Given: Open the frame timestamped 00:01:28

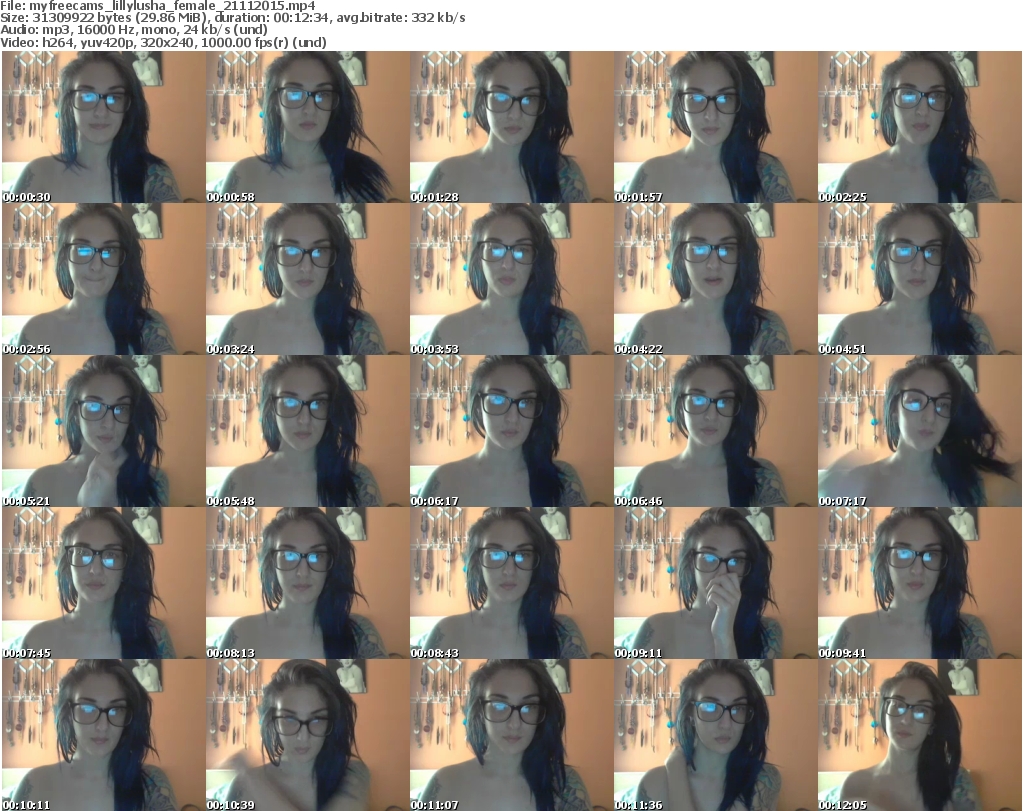Looking at the screenshot, I should (511, 127).
